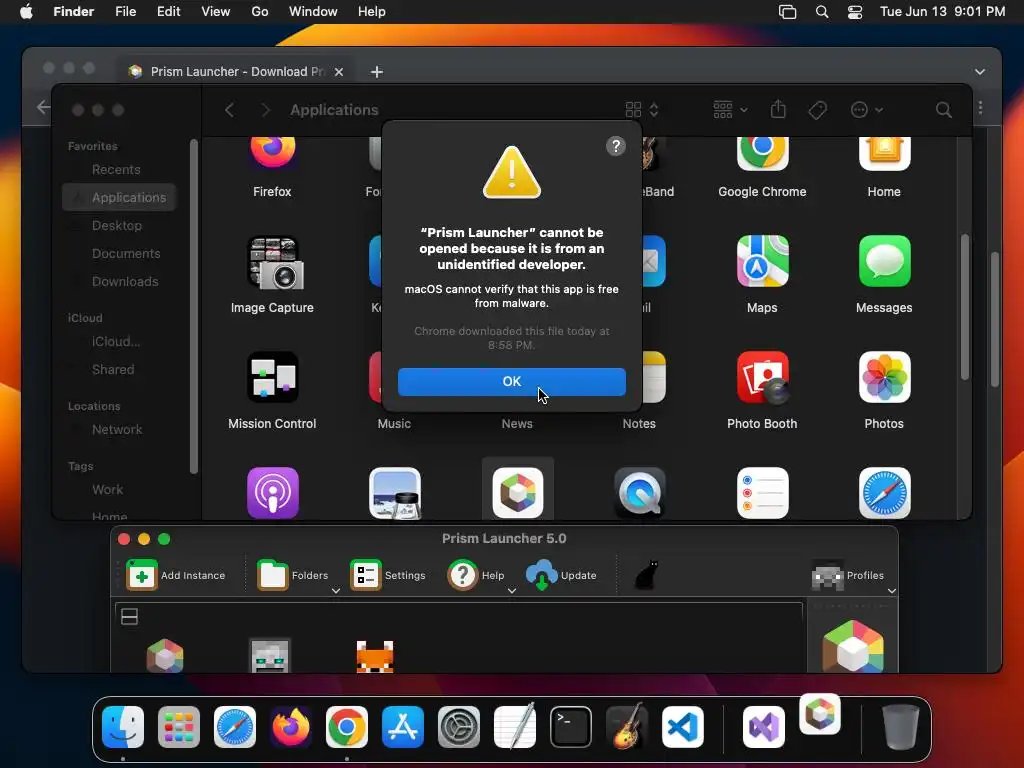Click the Finder share button
1024x768 pixels.
pos(778,109)
